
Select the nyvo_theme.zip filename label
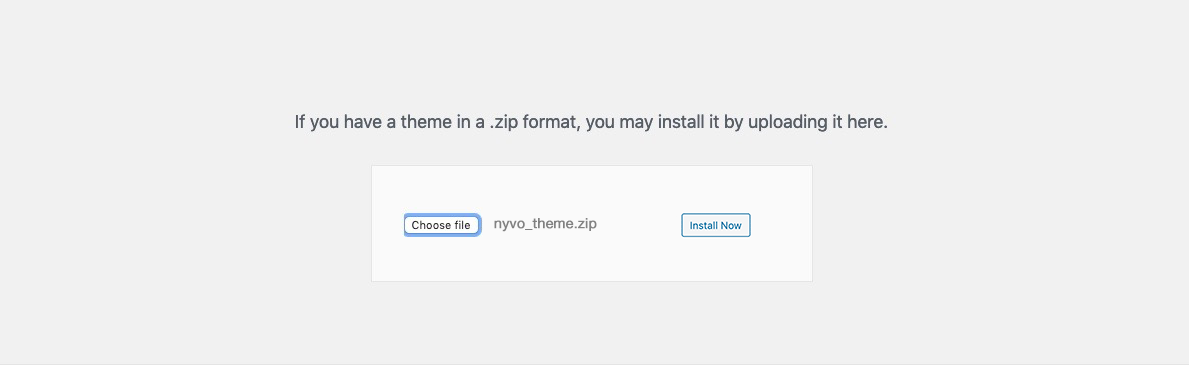[544, 224]
